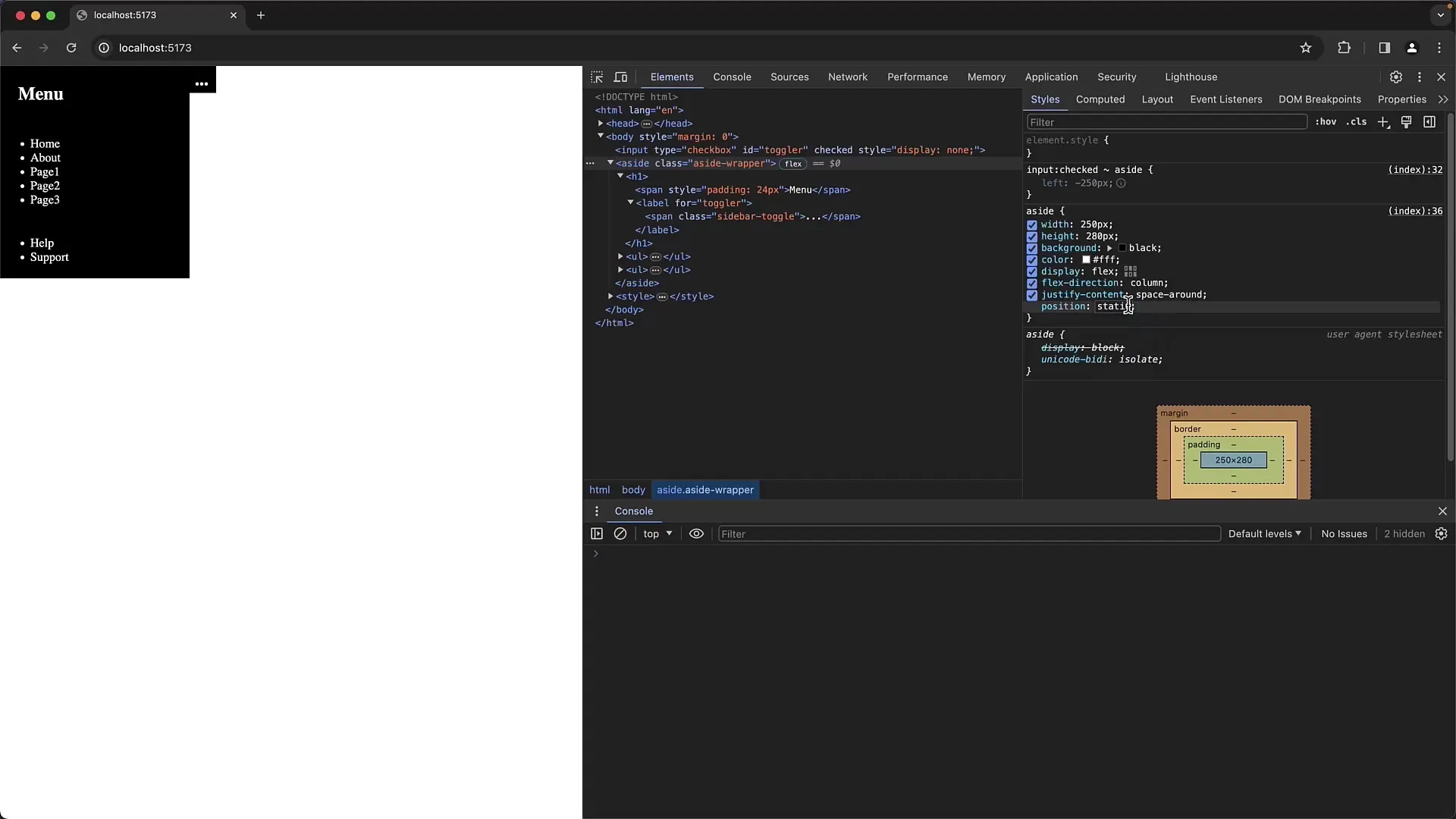Show more Styles pane tabs chevron
This screenshot has width=1456, height=819.
tap(1442, 99)
